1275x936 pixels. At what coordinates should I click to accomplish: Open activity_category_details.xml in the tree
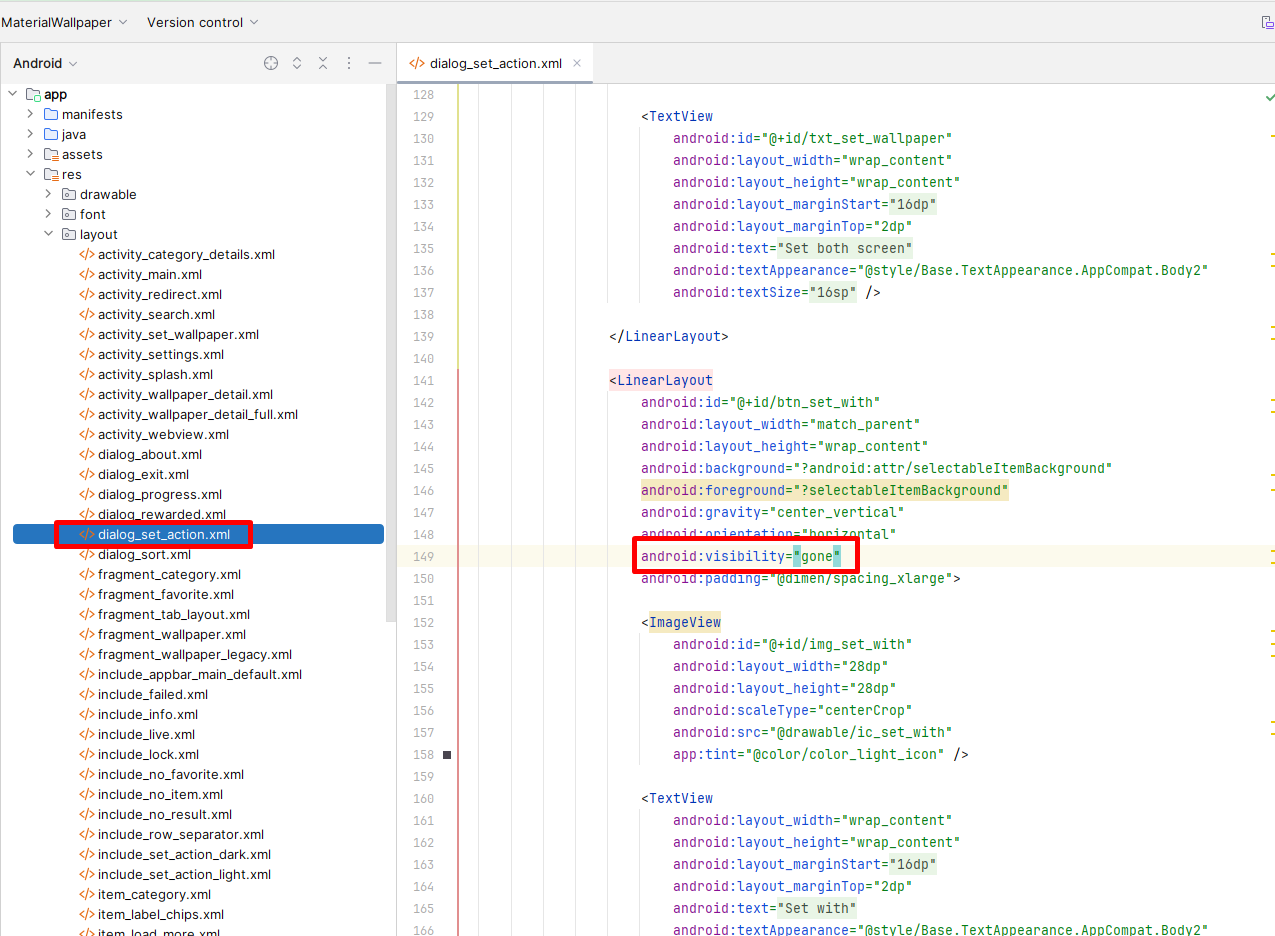[186, 254]
